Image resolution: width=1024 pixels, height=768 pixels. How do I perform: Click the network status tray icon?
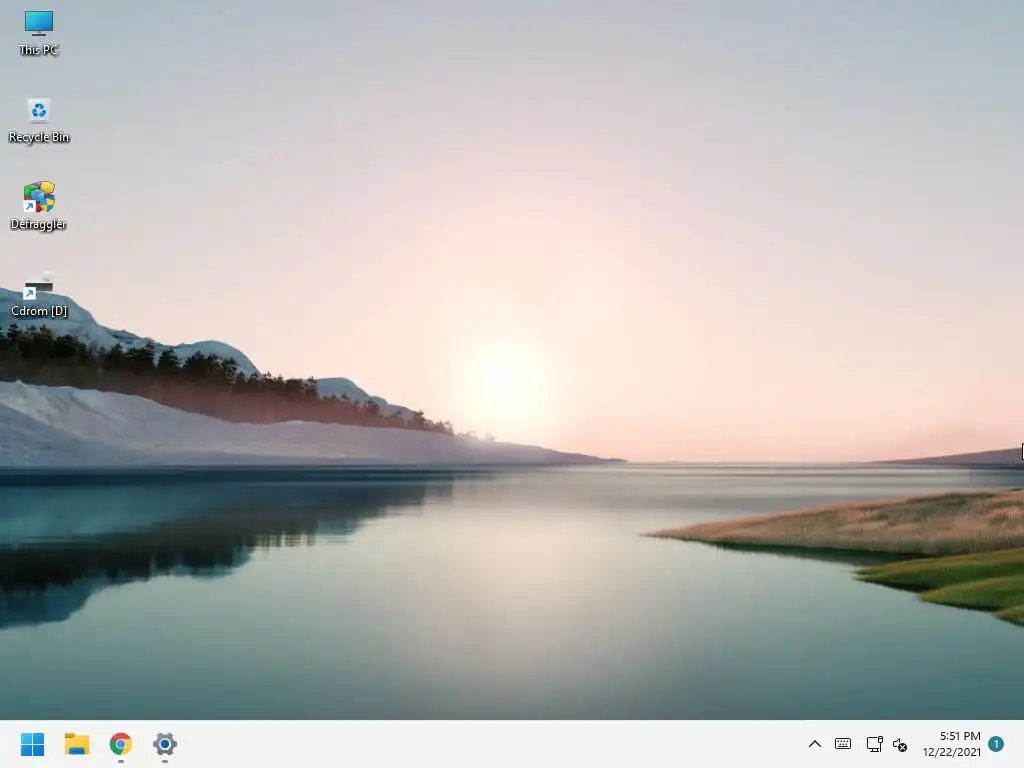click(874, 744)
